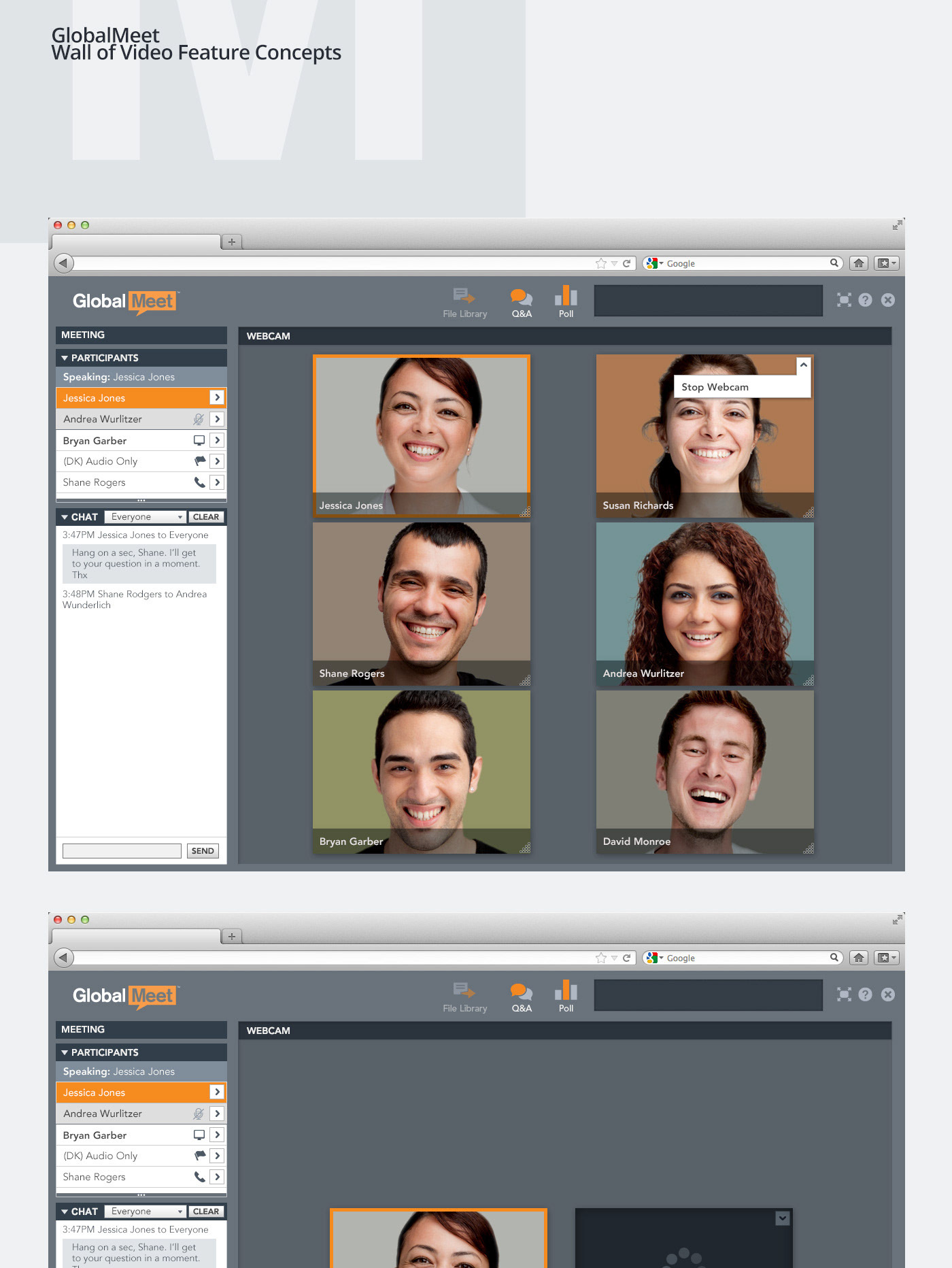The width and height of the screenshot is (952, 1268).
Task: Click phone icon for Shane Rogers, bottom window
Action: pos(199,1177)
